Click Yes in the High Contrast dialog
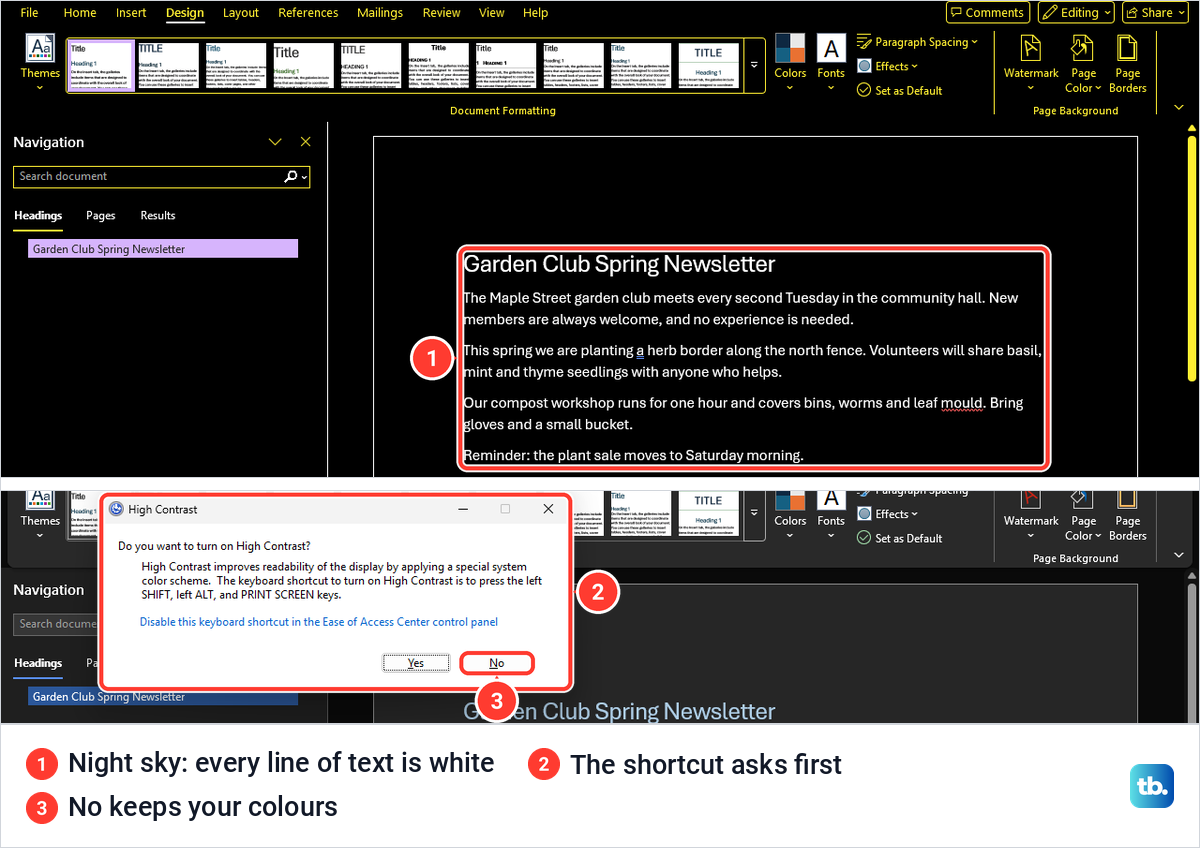1200x848 pixels. pyautogui.click(x=416, y=663)
